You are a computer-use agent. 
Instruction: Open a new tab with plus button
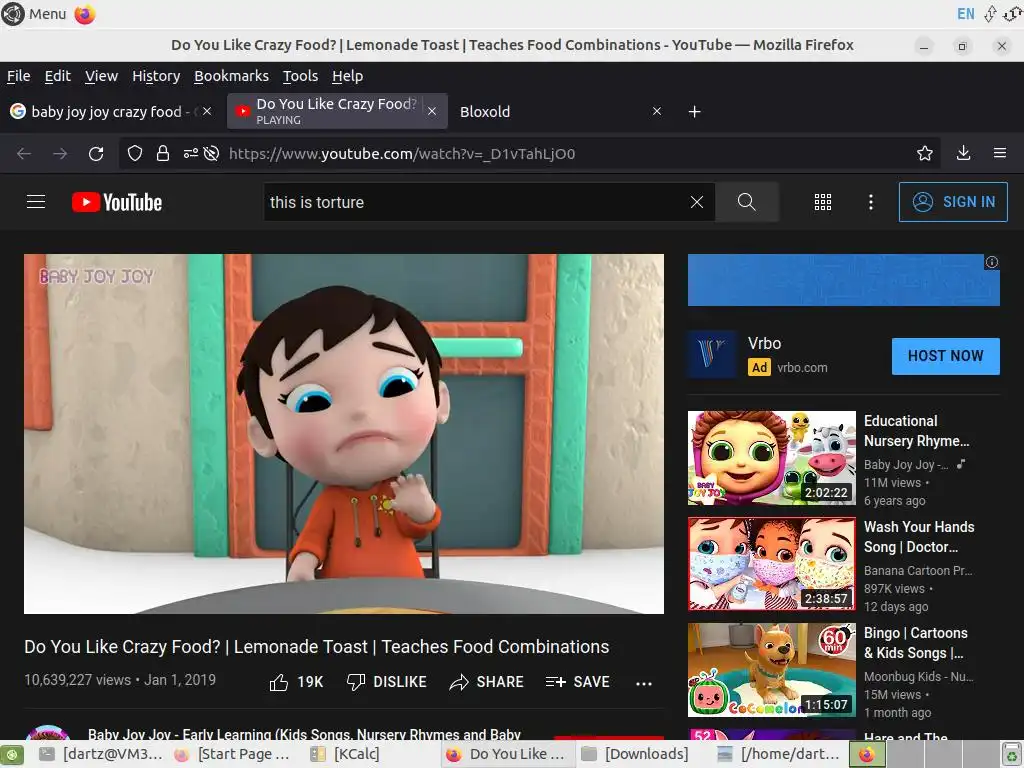[695, 112]
